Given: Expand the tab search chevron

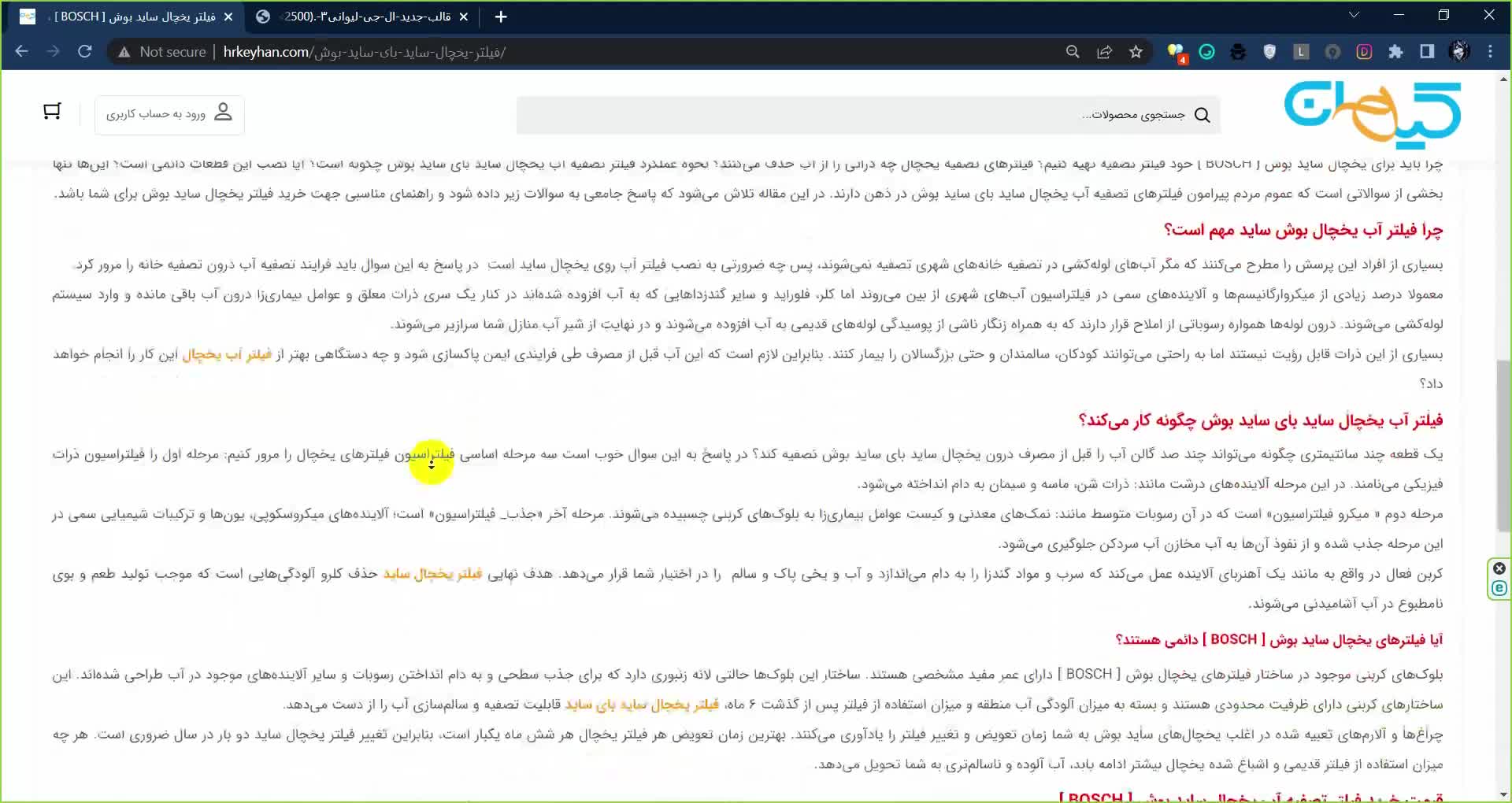Looking at the screenshot, I should point(1354,16).
